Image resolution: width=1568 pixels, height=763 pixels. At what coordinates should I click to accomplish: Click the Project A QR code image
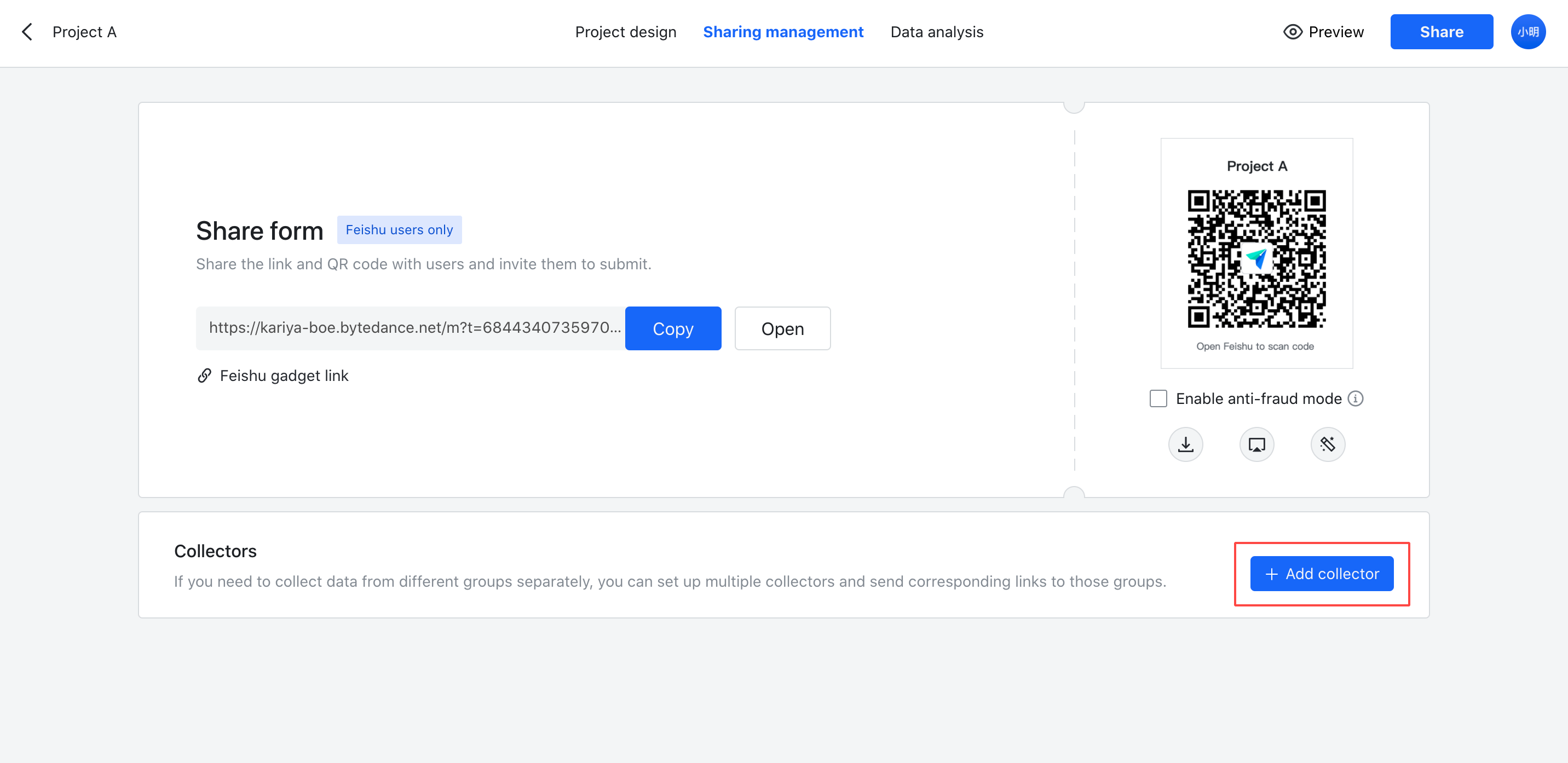click(x=1256, y=258)
